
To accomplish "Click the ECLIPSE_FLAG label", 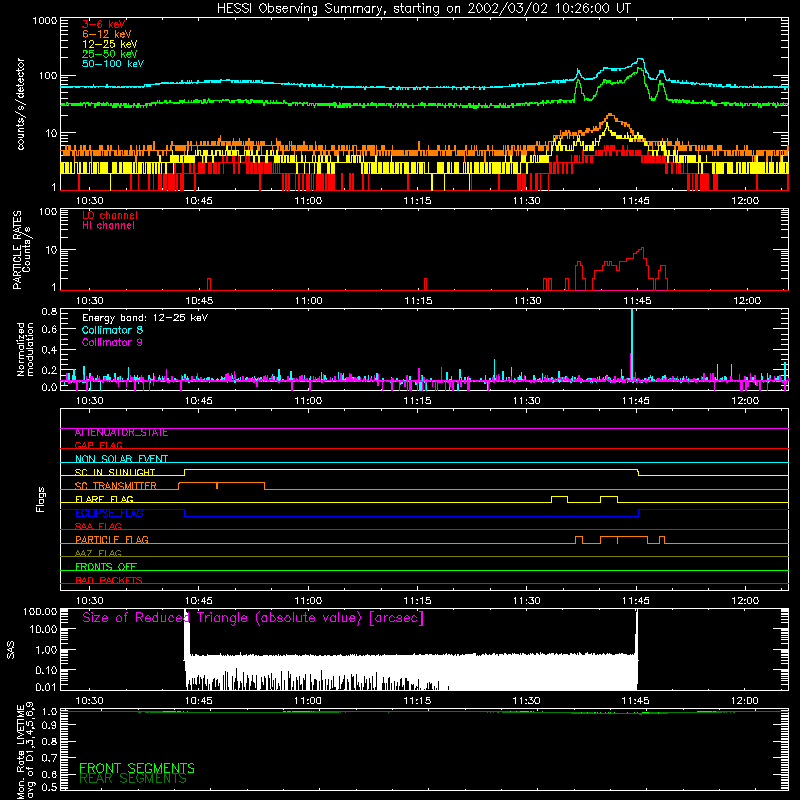I will coord(109,513).
